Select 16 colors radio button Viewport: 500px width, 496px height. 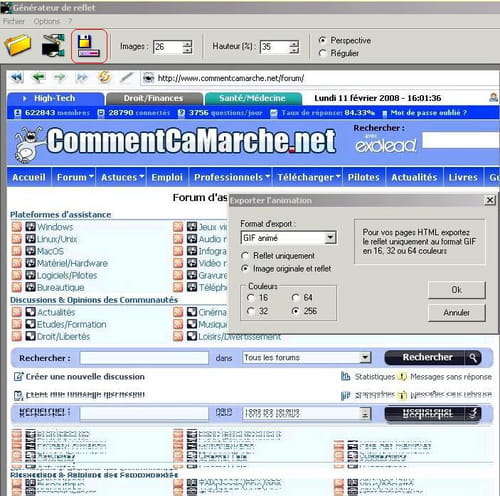251,297
